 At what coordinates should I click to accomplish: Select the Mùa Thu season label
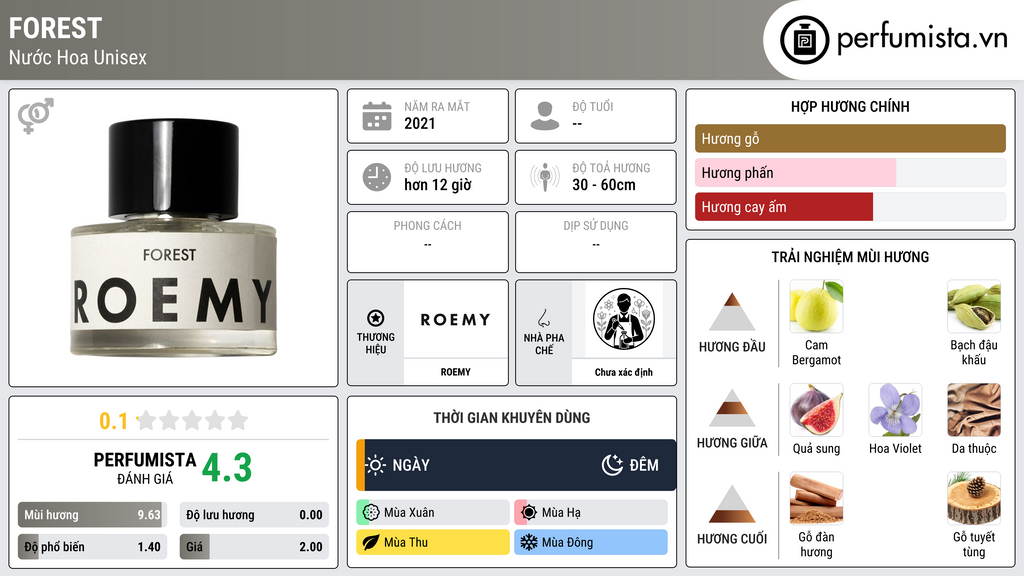point(406,543)
